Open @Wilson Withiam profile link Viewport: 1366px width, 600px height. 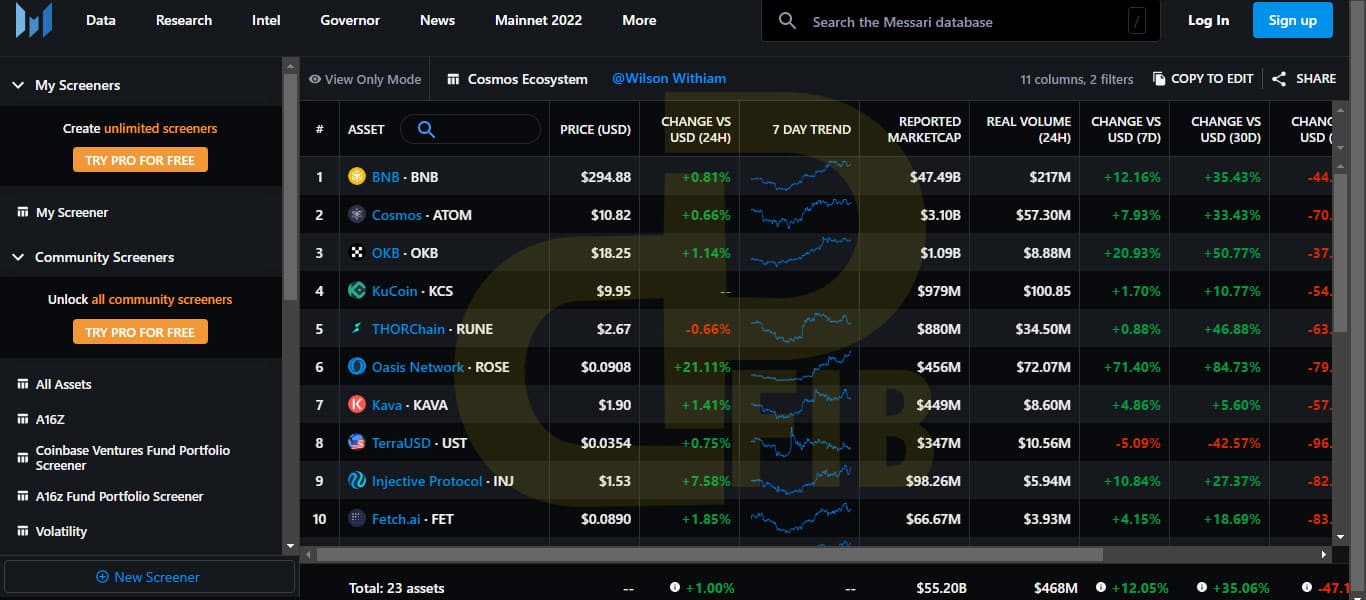tap(669, 79)
